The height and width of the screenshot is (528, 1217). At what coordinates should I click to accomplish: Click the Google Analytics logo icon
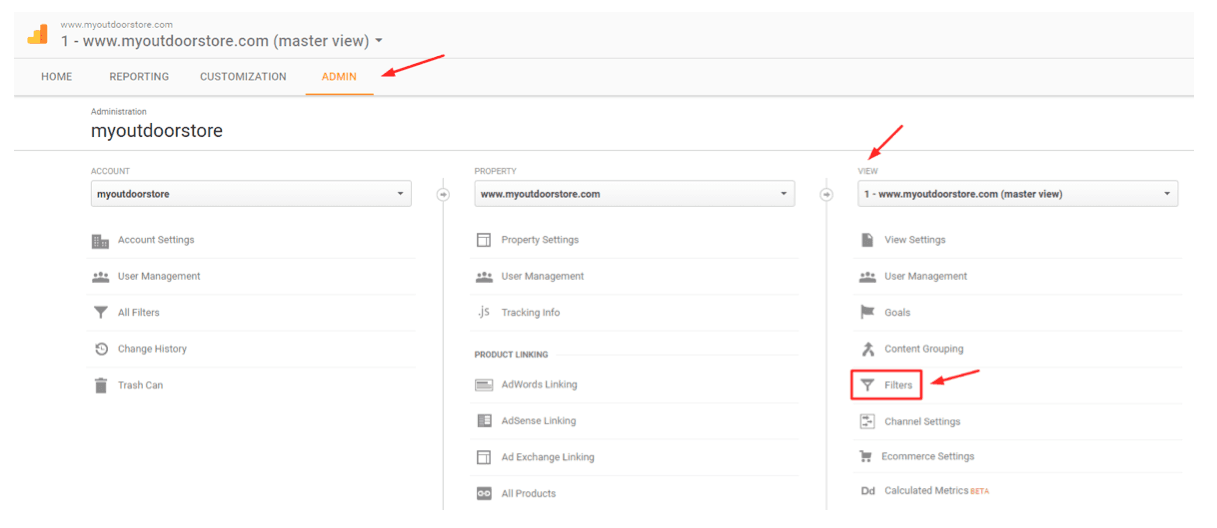pyautogui.click(x=37, y=33)
